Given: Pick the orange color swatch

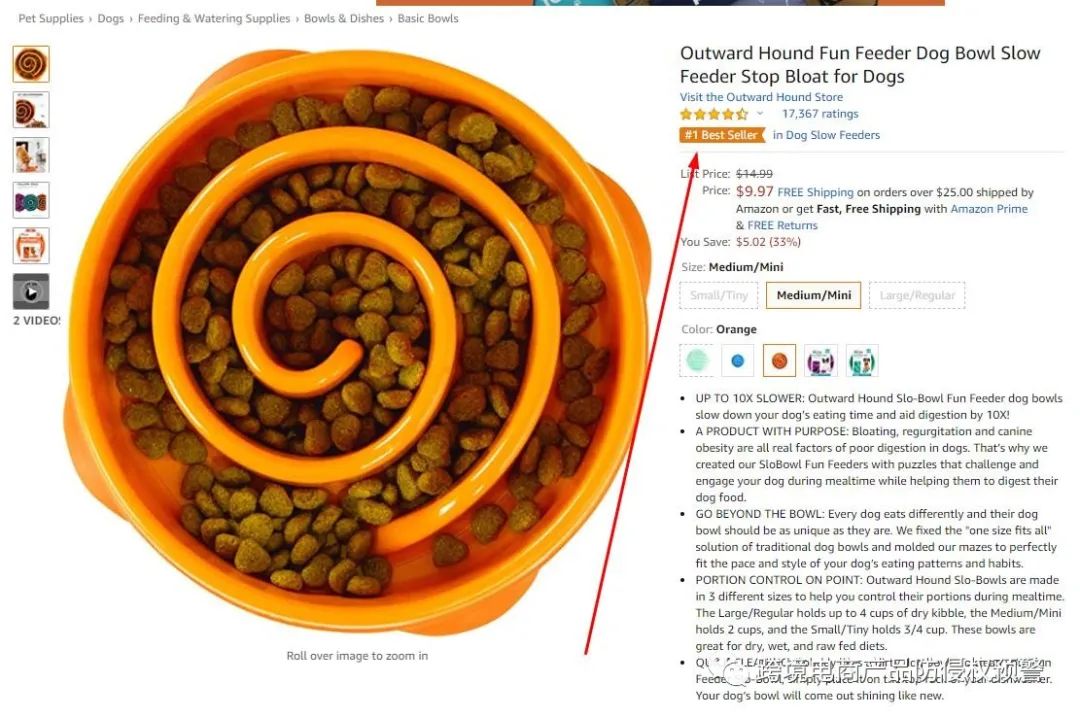Looking at the screenshot, I should (x=779, y=360).
